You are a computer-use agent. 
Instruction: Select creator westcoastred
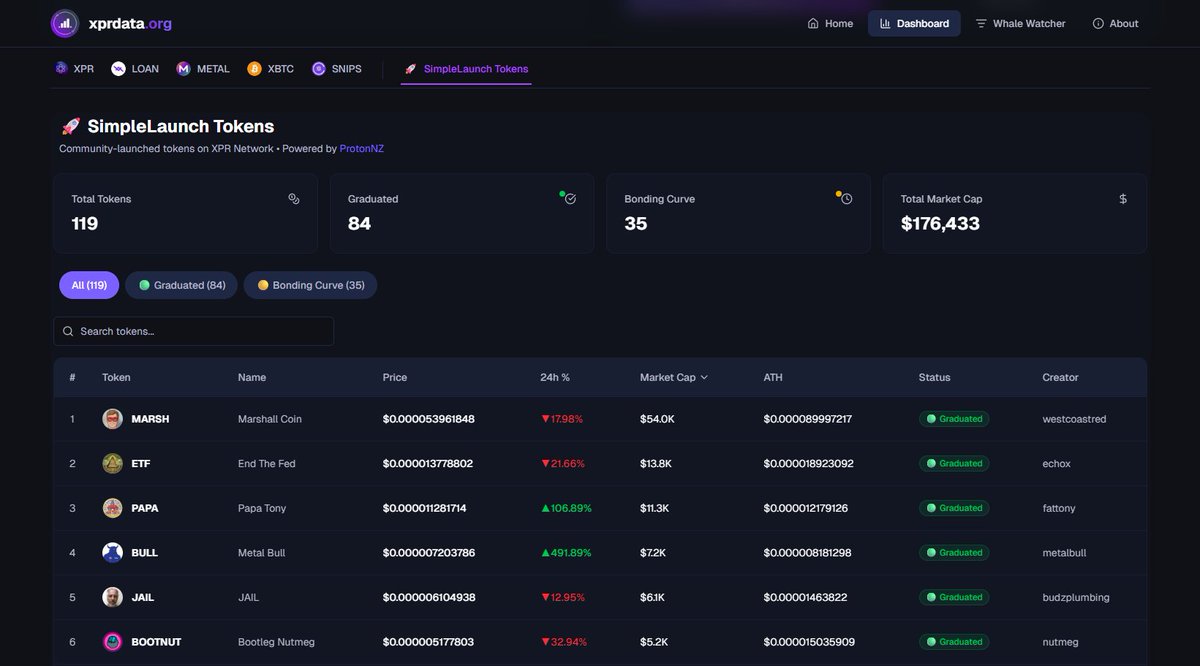[1074, 419]
